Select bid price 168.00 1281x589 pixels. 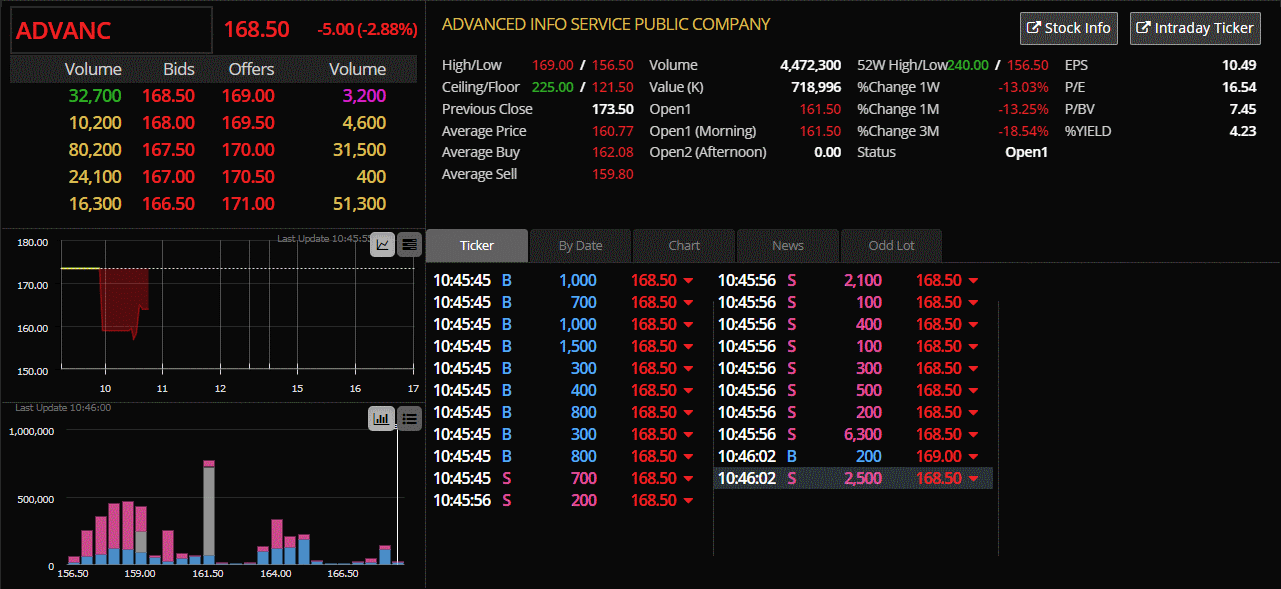168,122
